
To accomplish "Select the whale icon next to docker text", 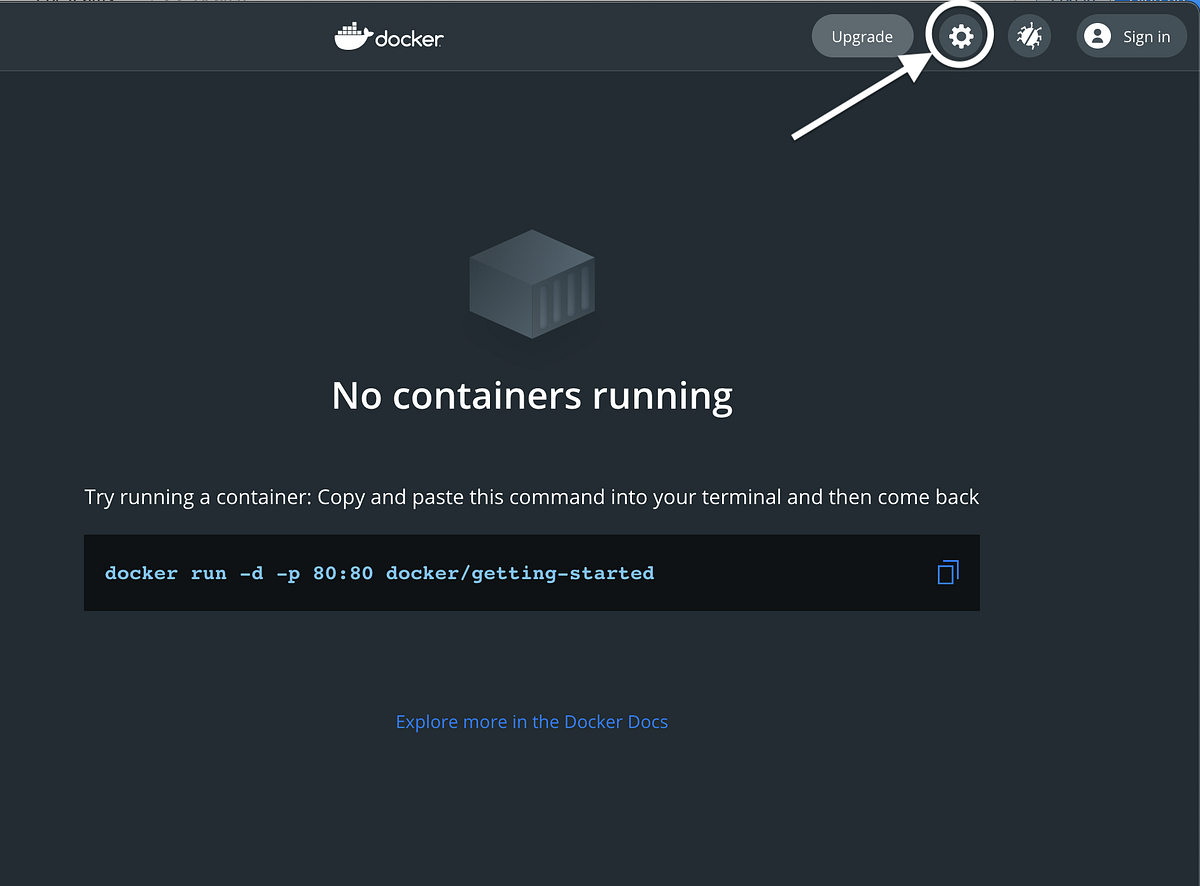I will click(352, 36).
